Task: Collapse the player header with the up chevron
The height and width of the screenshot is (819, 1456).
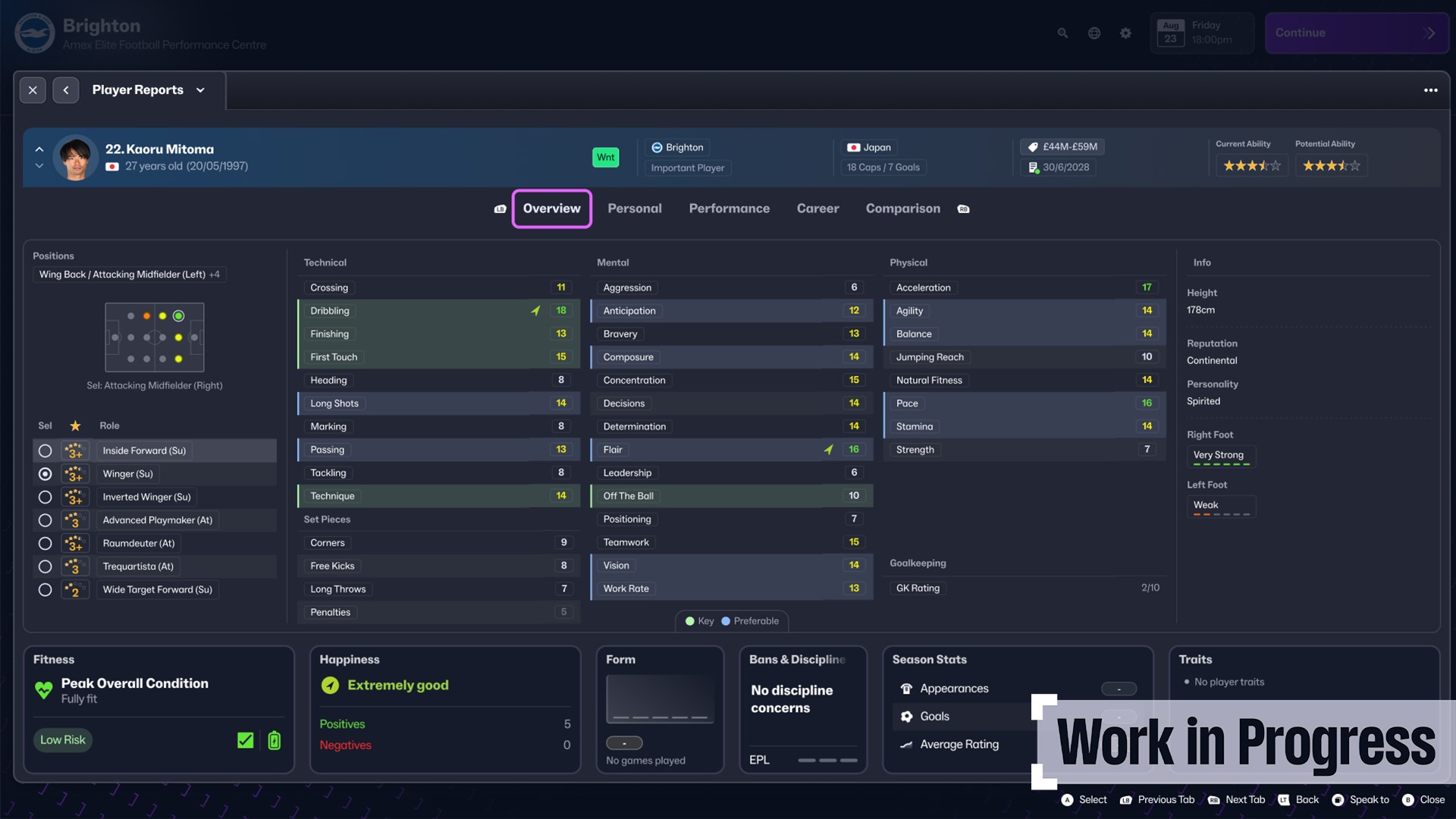Action: click(39, 148)
